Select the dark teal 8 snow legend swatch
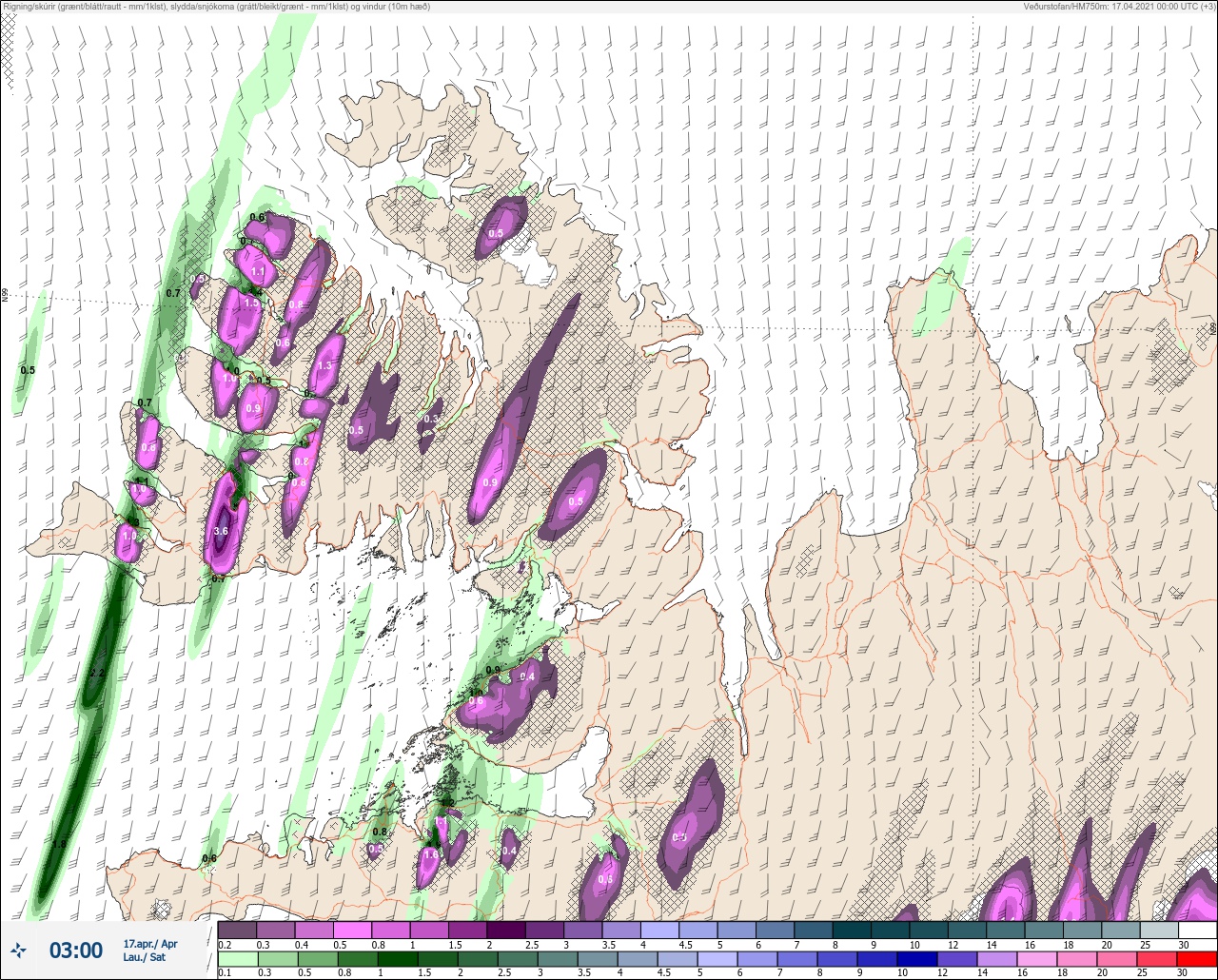The image size is (1218, 980). click(852, 930)
